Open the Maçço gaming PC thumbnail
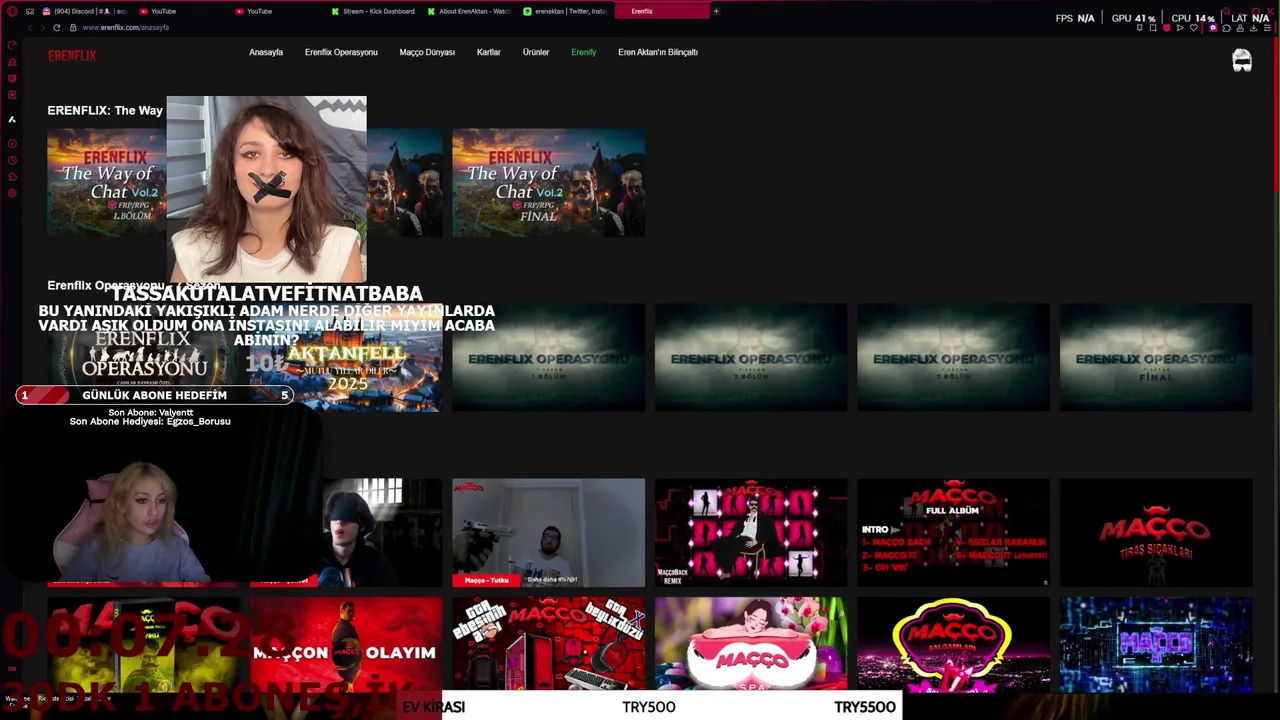This screenshot has width=1280, height=720. click(x=548, y=644)
